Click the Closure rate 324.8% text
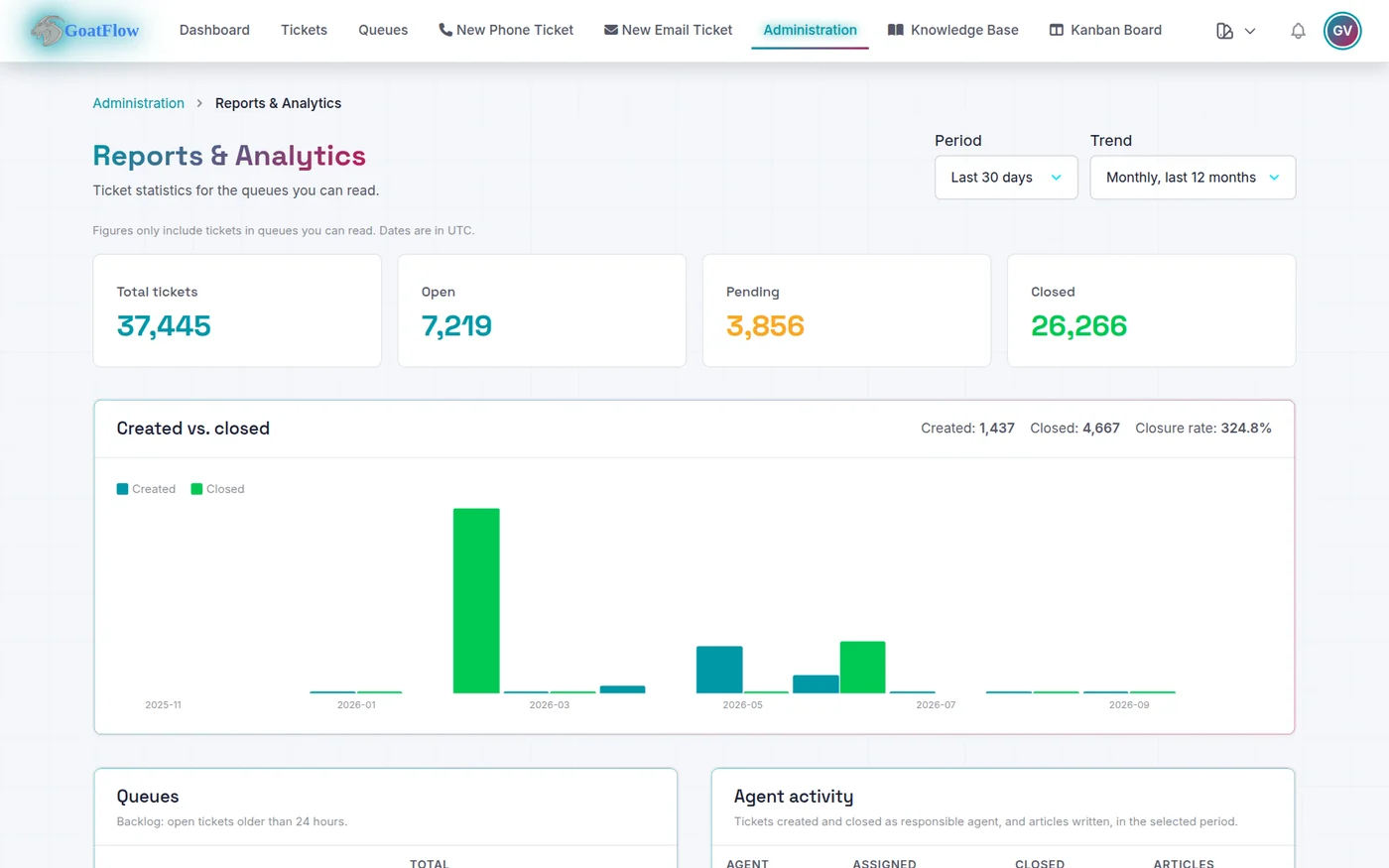 click(1203, 429)
